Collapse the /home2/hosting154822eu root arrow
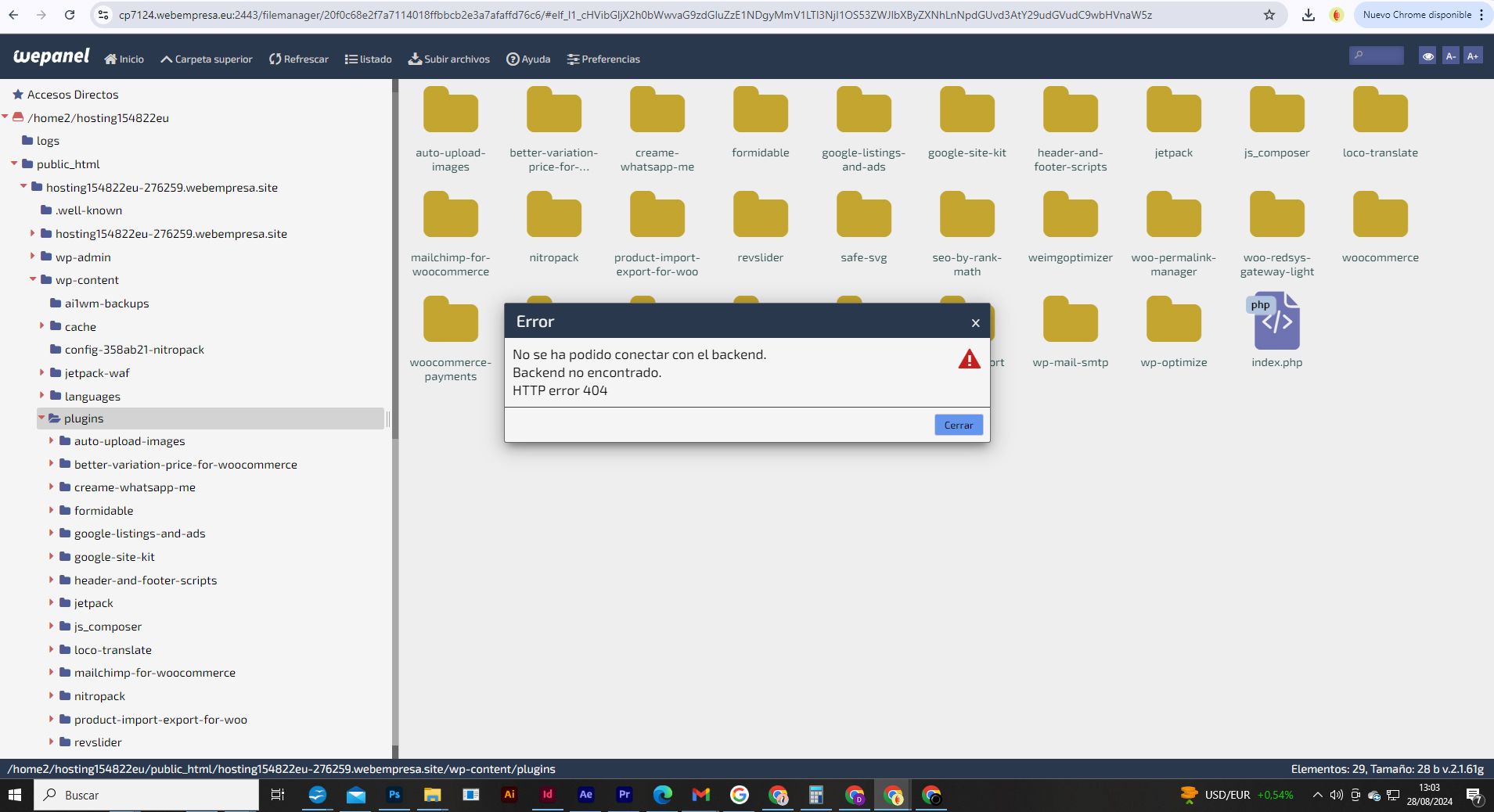Viewport: 1494px width, 812px height. click(x=5, y=117)
